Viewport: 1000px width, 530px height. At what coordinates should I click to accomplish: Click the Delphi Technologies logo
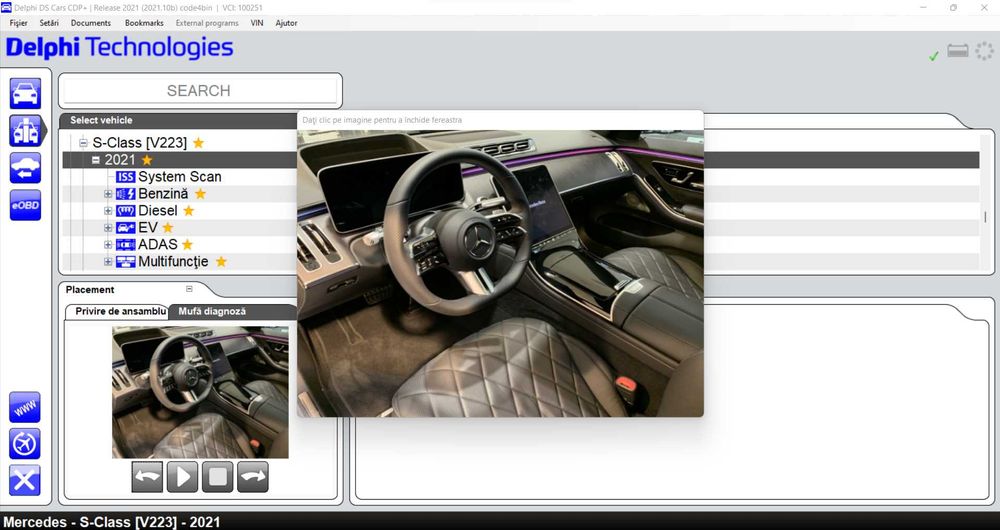pos(120,48)
